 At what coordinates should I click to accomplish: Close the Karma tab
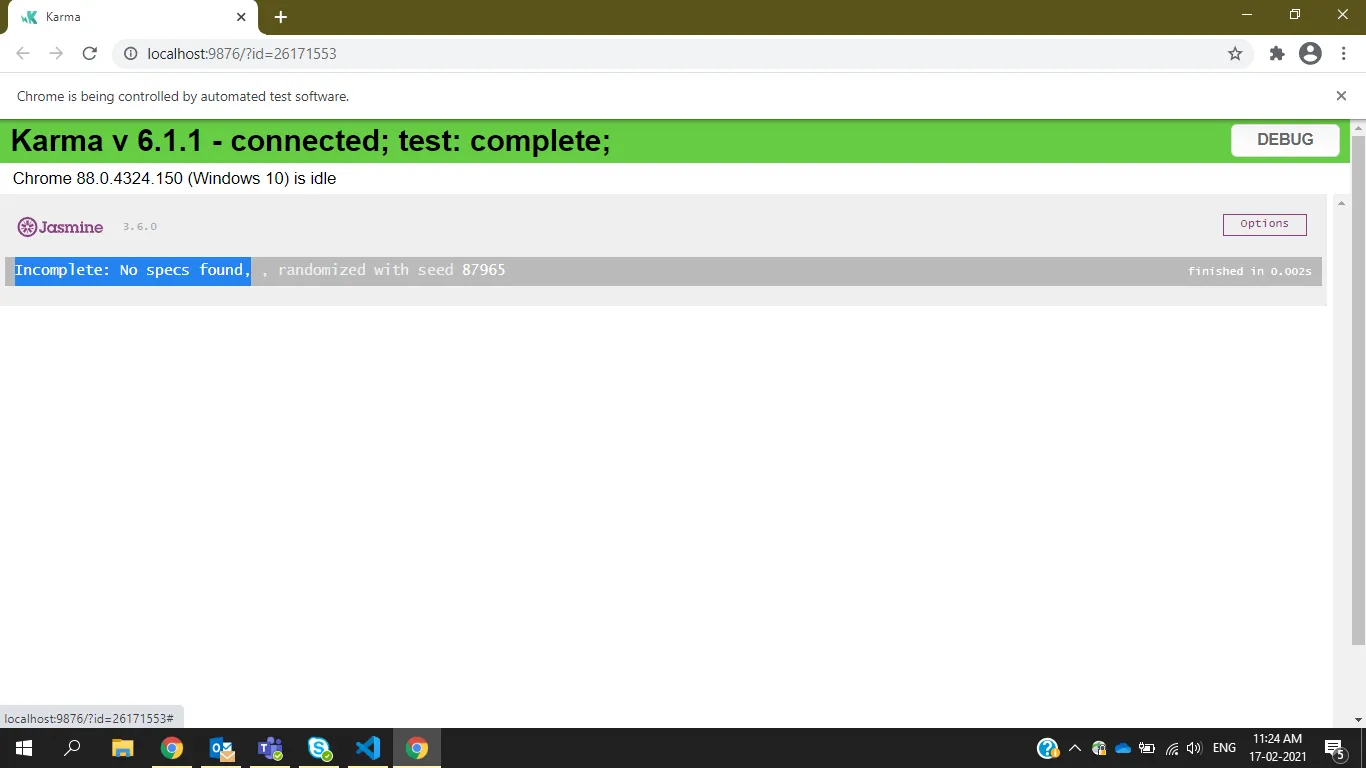[241, 17]
